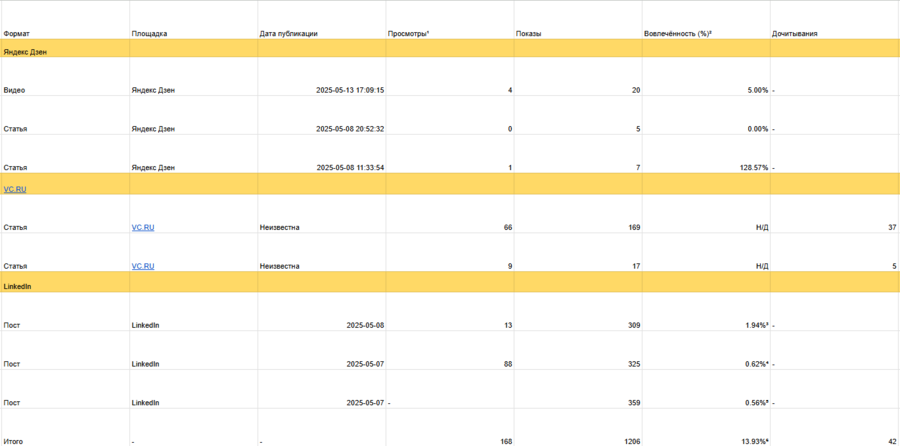The image size is (900, 446).
Task: Select the date cell 2025-05-13 17:09:15
Action: 321,77
